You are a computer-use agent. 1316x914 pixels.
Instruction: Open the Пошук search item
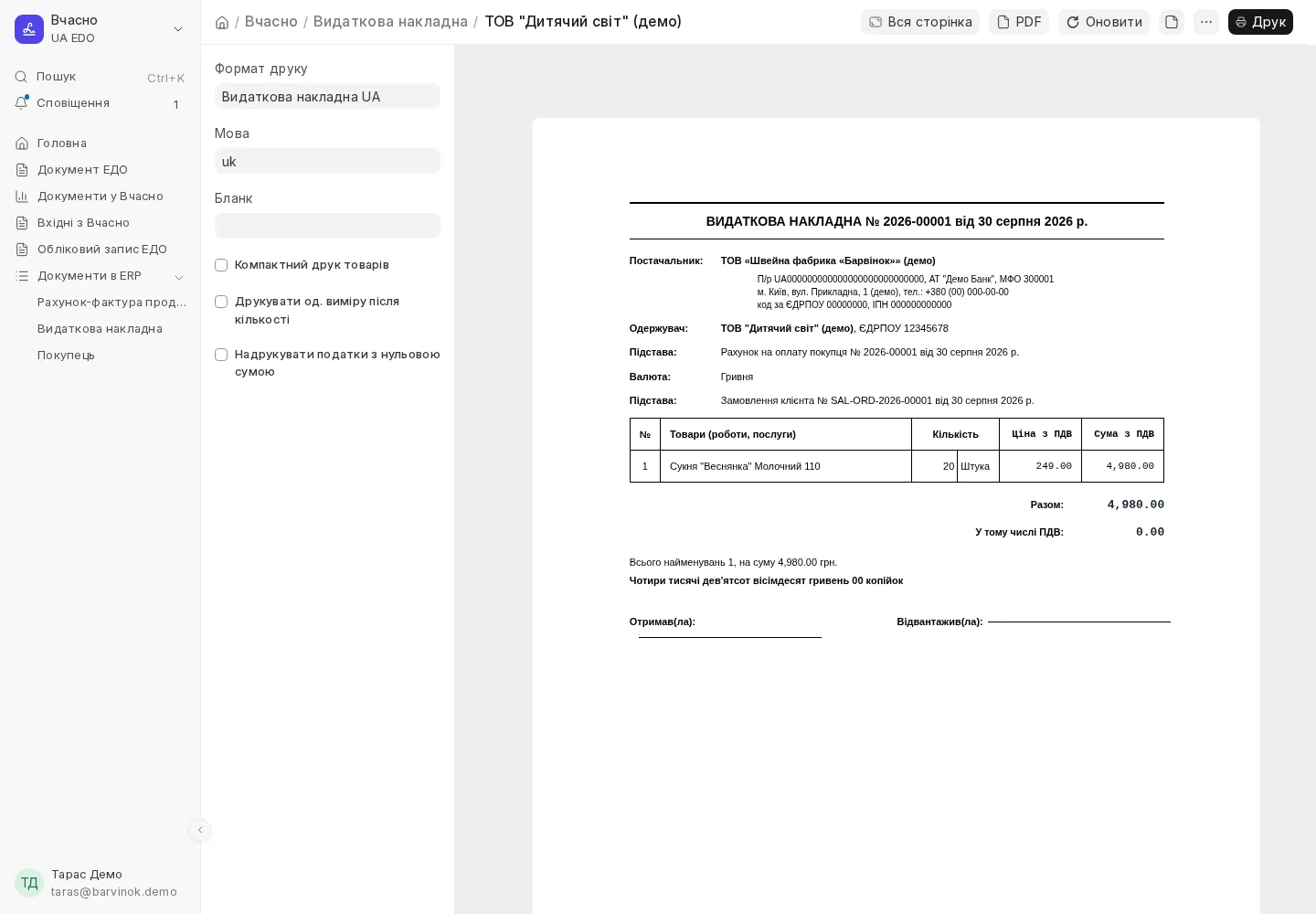[x=100, y=77]
